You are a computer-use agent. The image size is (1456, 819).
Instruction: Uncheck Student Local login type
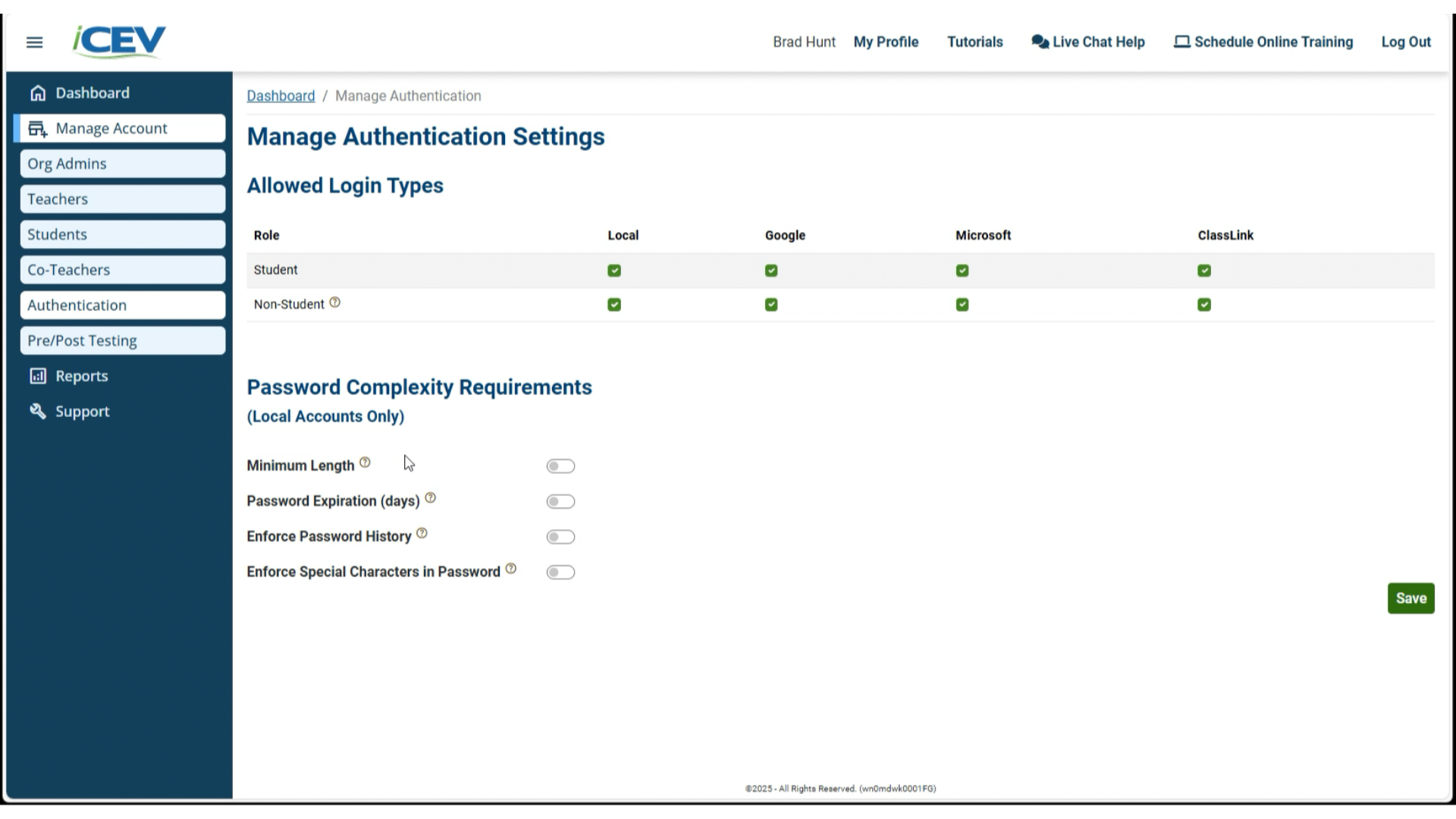(x=613, y=270)
